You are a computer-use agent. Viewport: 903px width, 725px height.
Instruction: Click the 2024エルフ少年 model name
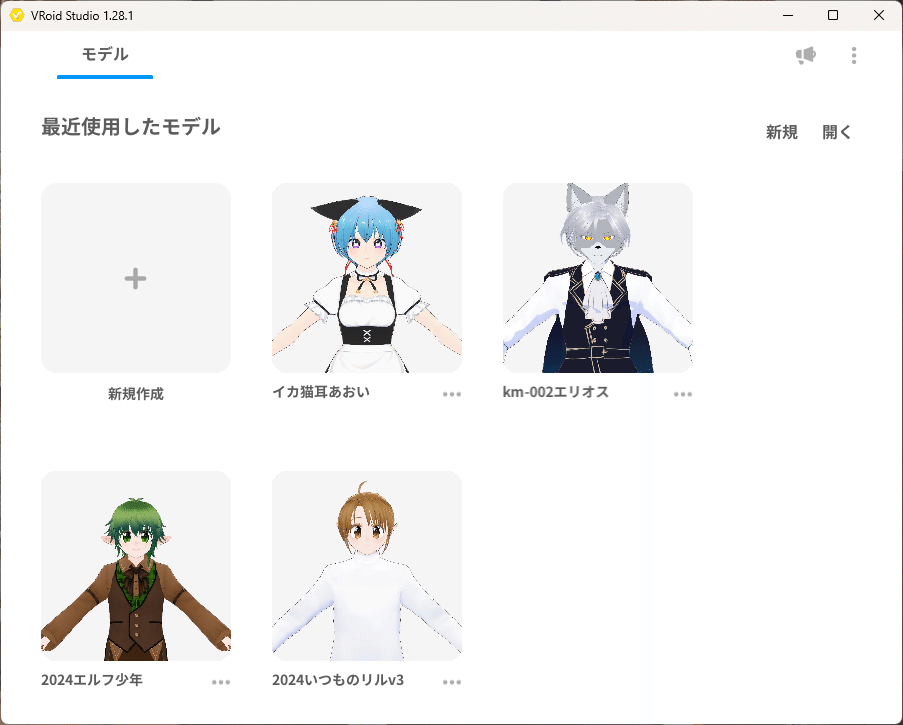92,680
